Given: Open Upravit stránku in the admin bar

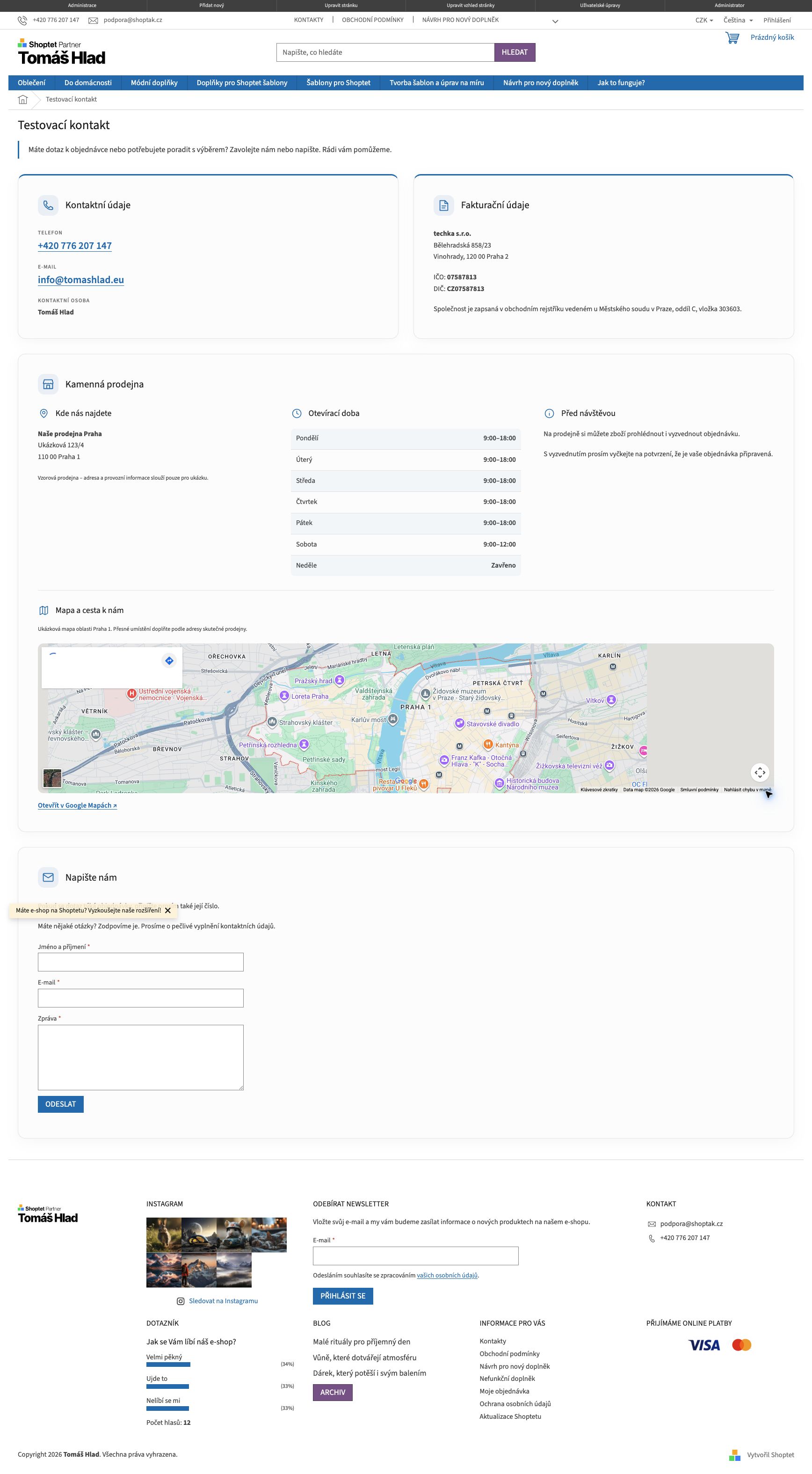Looking at the screenshot, I should (341, 5).
